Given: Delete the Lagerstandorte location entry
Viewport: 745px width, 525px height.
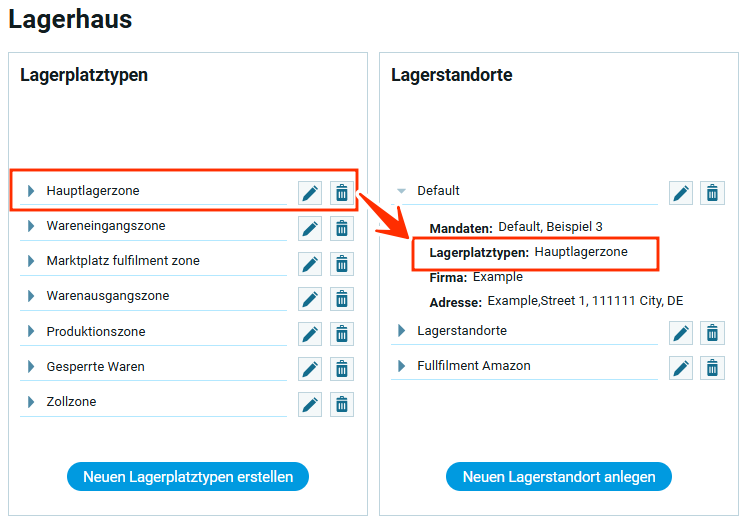Looking at the screenshot, I should (712, 333).
